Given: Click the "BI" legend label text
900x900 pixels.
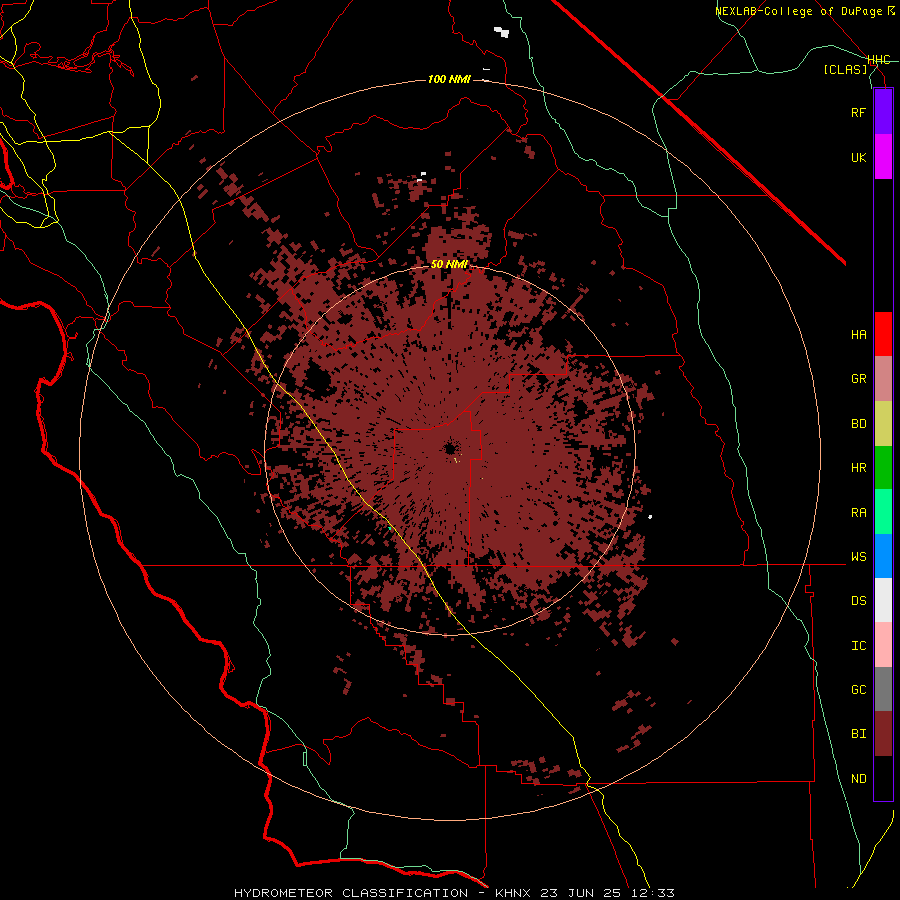Looking at the screenshot, I should pos(858,734).
